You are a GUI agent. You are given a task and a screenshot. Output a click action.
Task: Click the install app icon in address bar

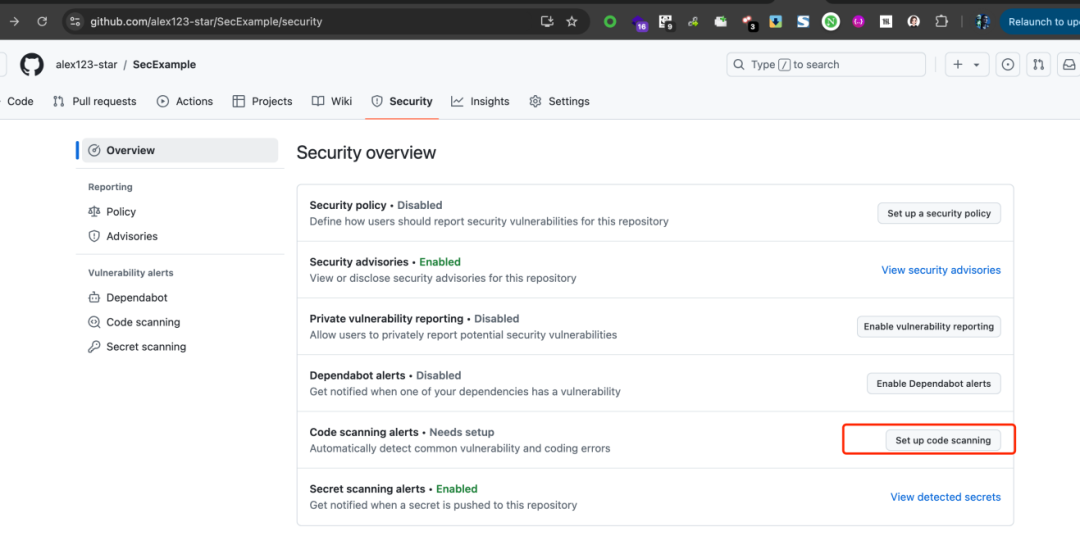(x=546, y=21)
